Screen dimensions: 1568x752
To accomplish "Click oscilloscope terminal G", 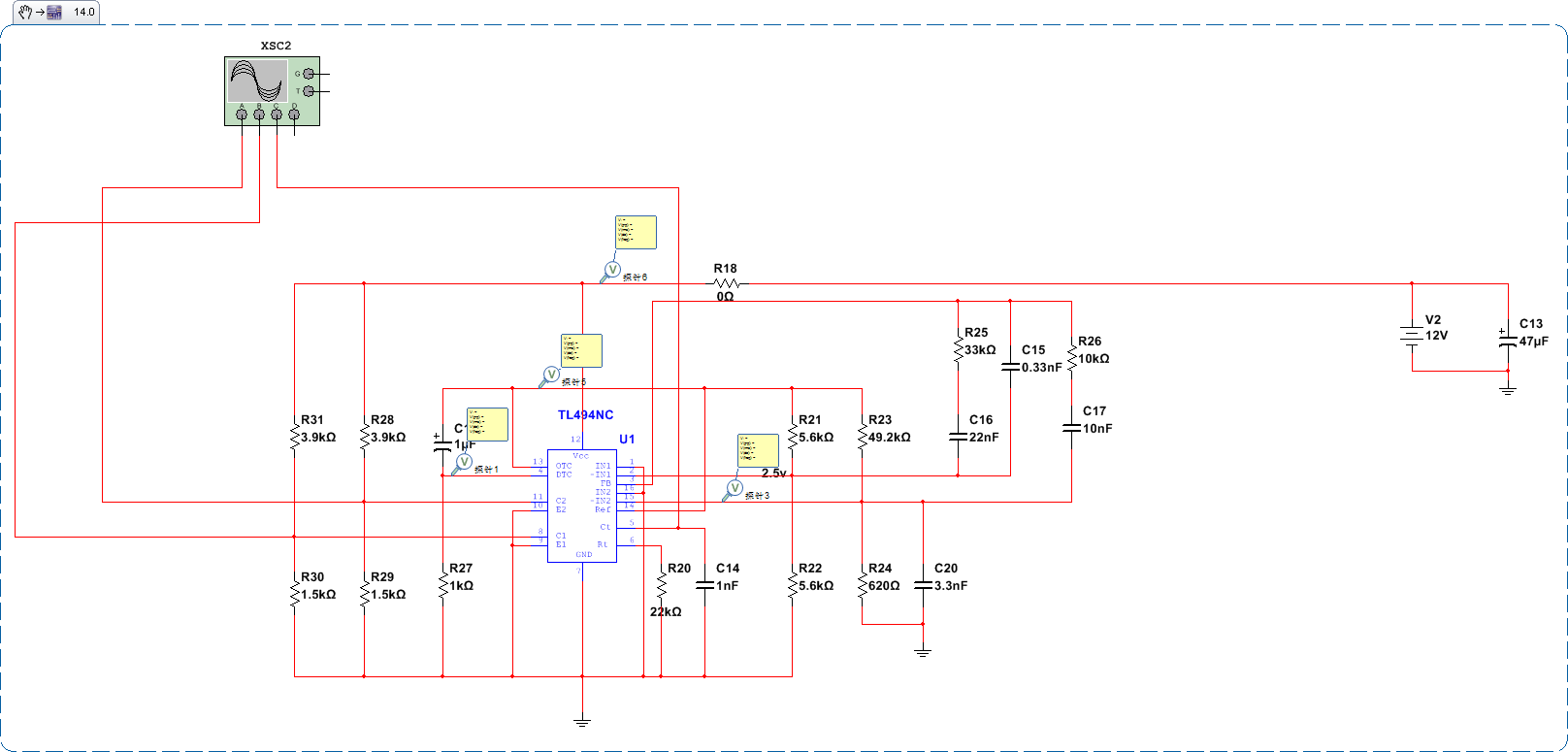I will (309, 74).
